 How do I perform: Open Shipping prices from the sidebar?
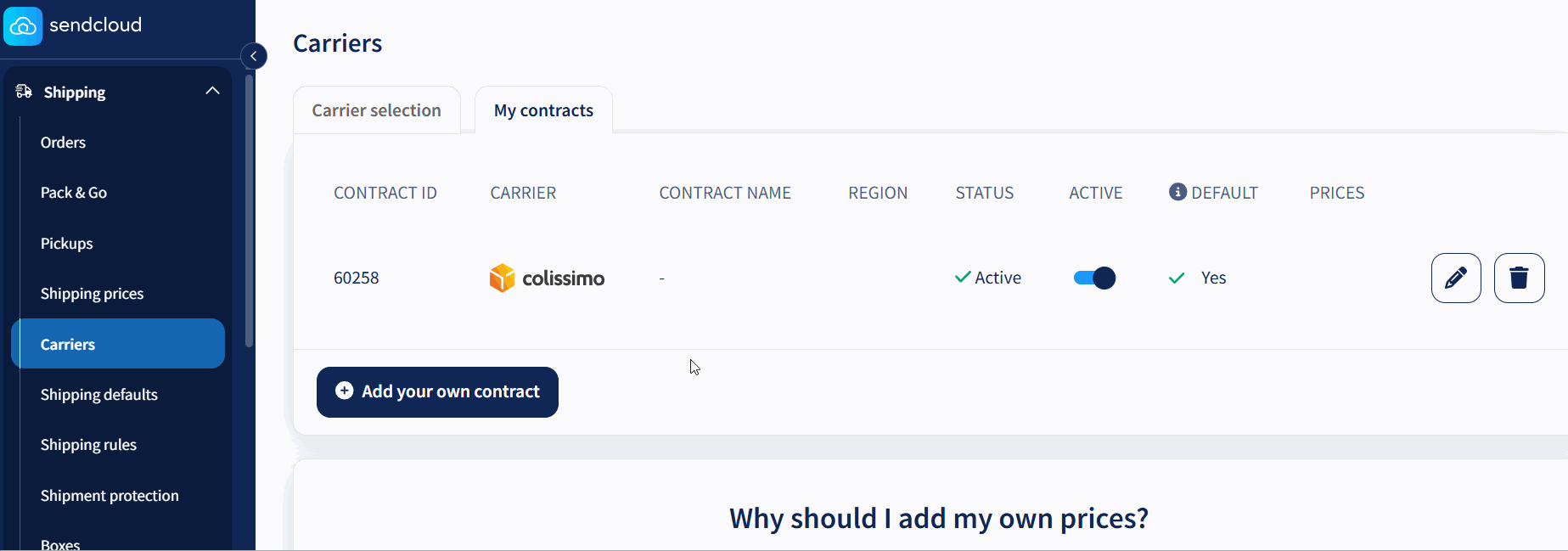92,293
